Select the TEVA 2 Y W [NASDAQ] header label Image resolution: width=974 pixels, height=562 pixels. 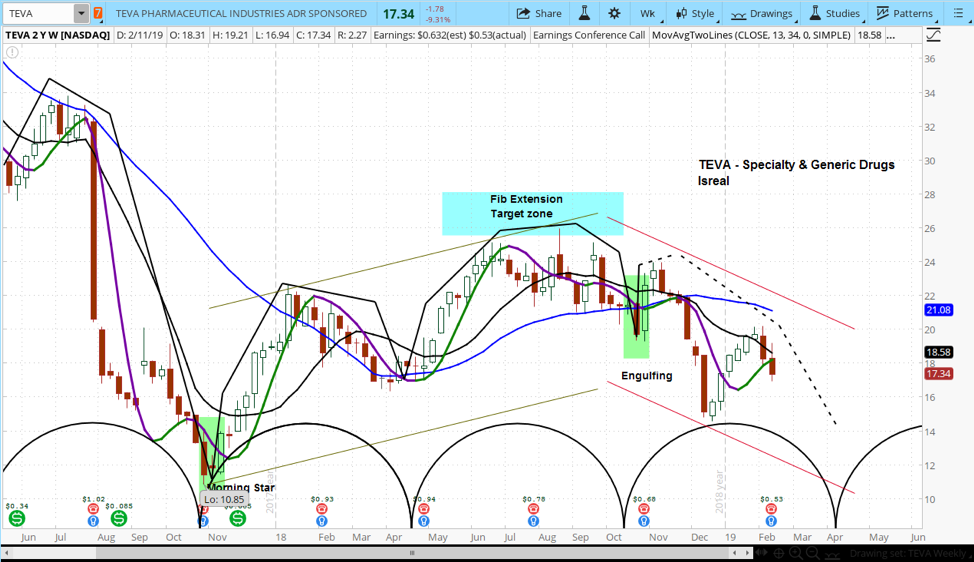(58, 35)
